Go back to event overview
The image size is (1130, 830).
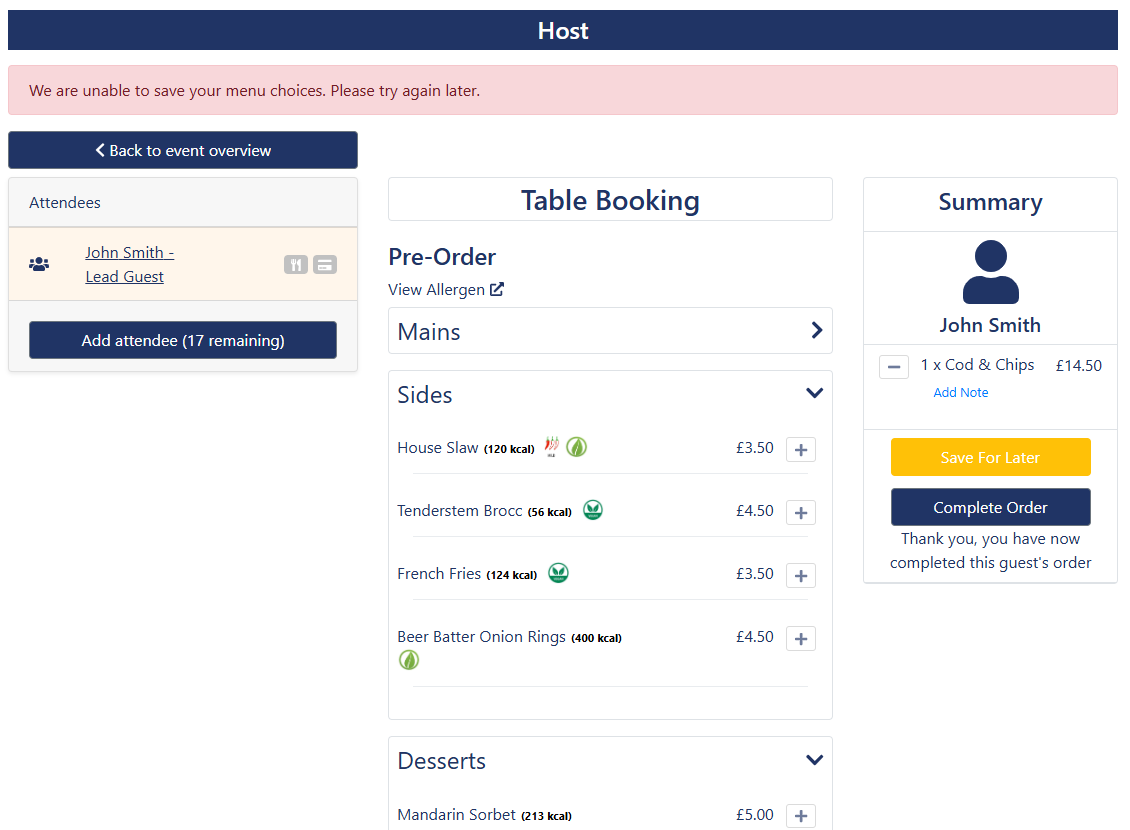click(x=183, y=151)
